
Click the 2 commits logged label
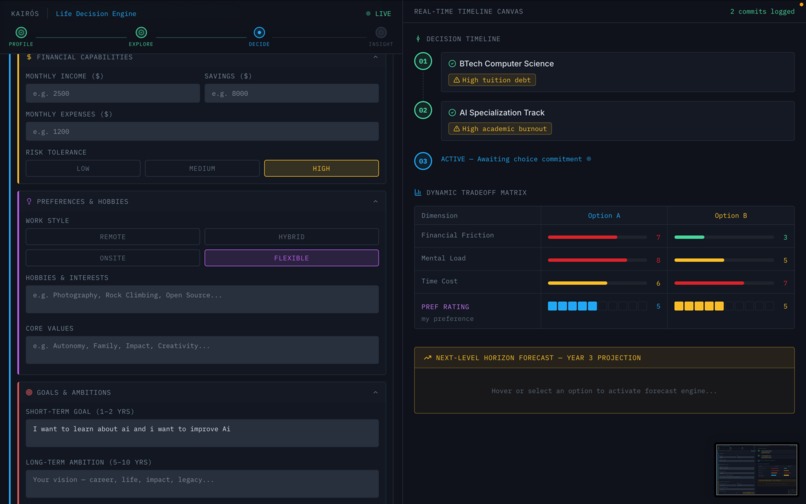click(762, 11)
